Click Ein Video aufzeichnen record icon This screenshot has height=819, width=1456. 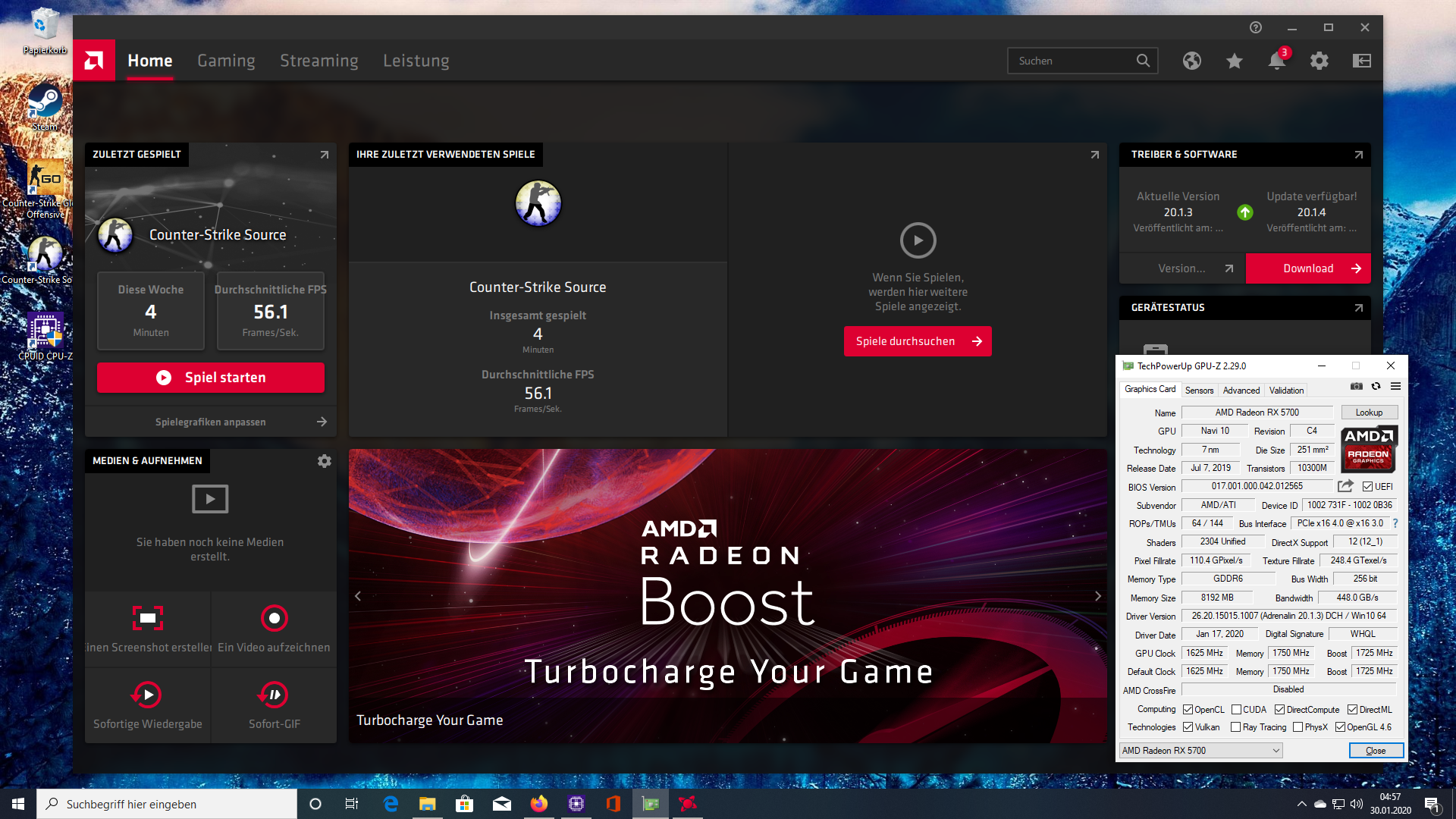(x=274, y=618)
